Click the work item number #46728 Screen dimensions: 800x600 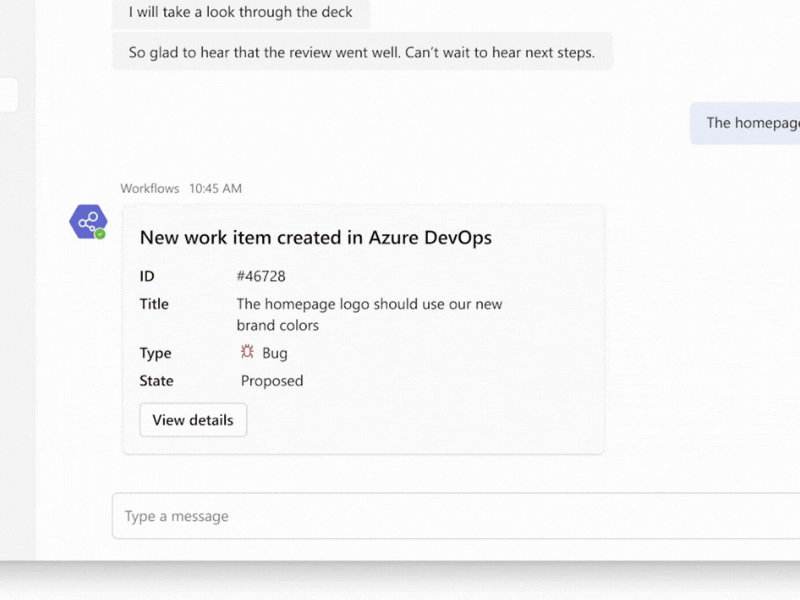(x=261, y=276)
